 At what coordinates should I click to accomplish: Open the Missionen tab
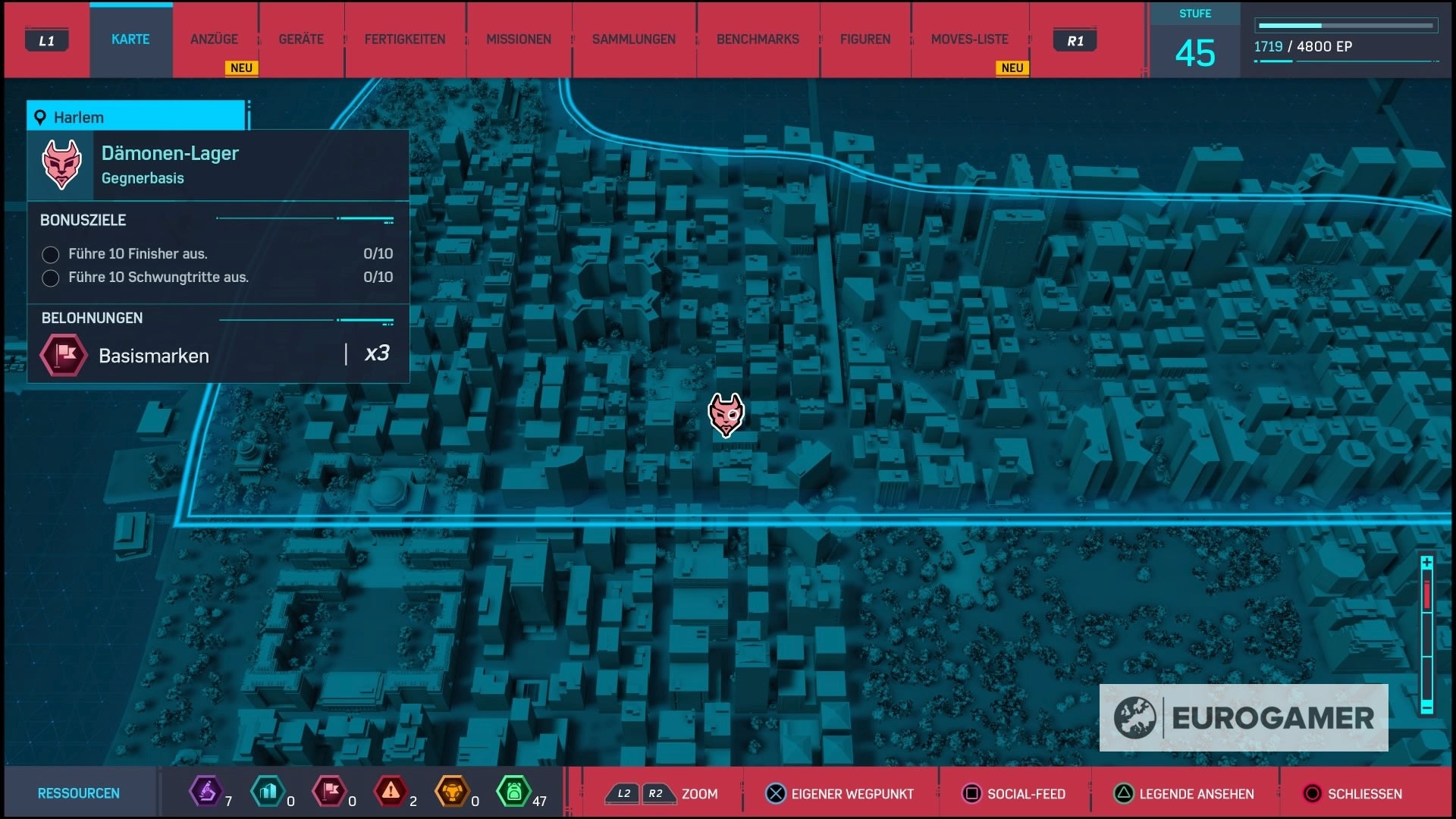point(519,39)
